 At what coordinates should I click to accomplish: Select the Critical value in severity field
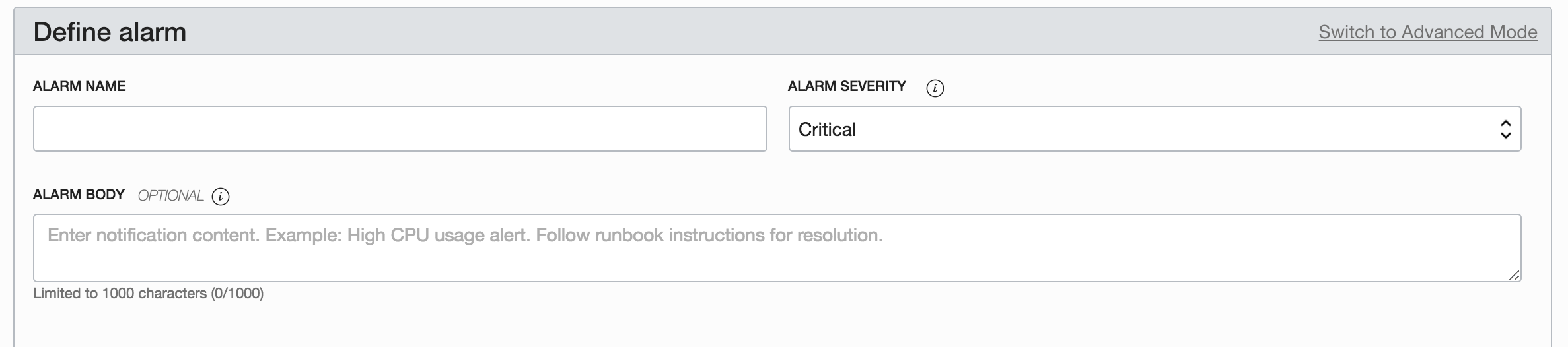point(827,129)
